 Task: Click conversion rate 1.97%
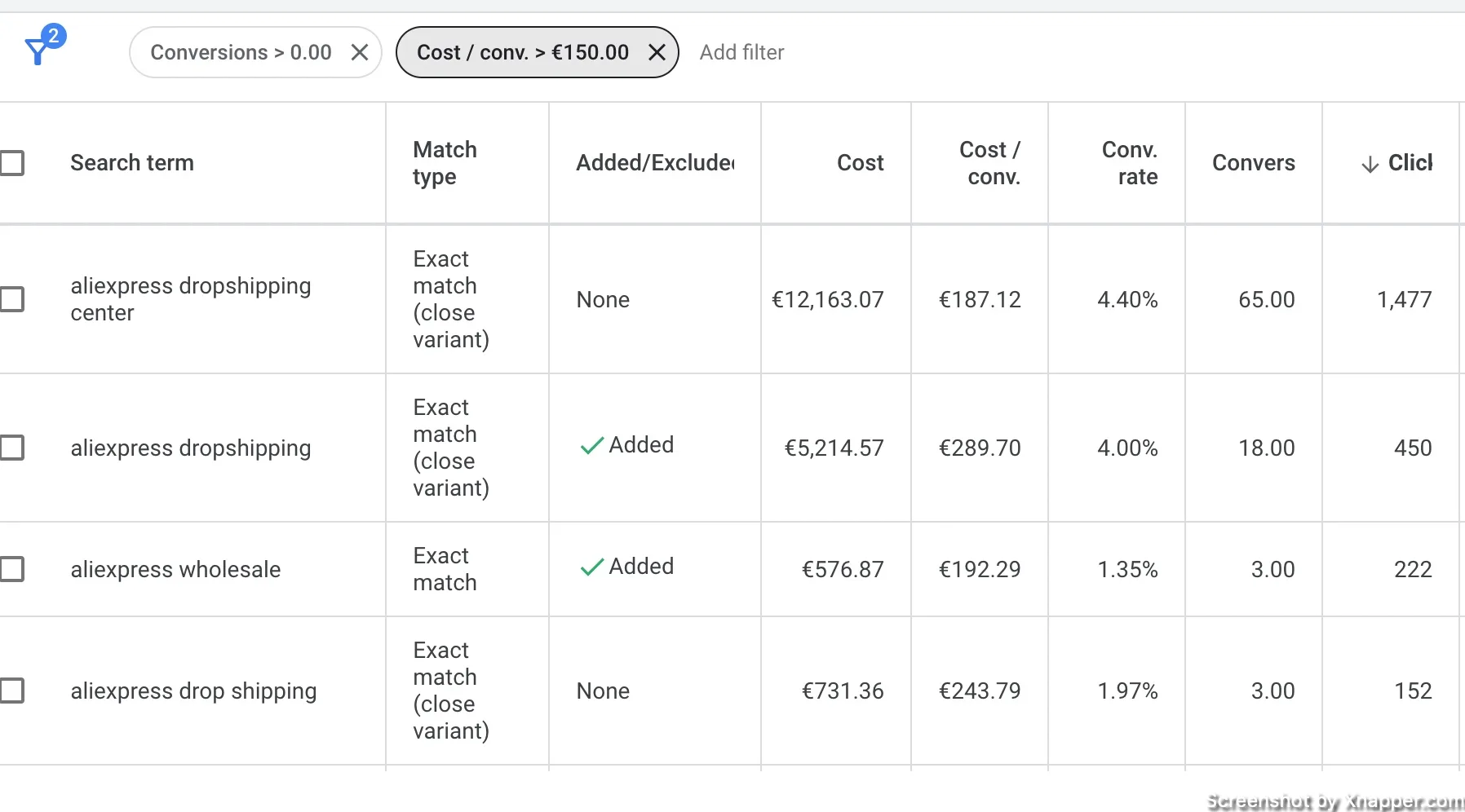coord(1127,691)
